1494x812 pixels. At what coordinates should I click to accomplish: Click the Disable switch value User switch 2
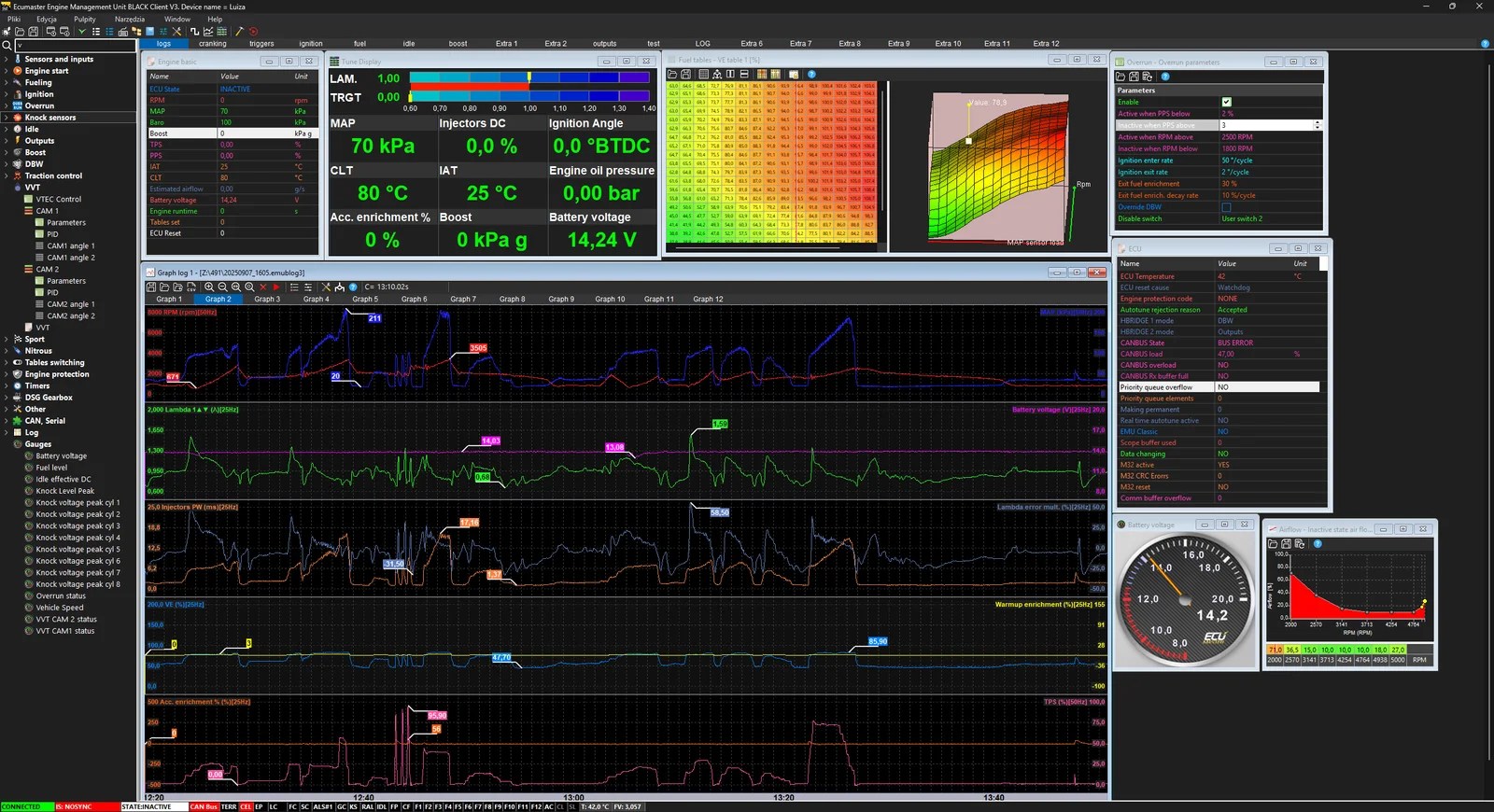click(x=1242, y=219)
